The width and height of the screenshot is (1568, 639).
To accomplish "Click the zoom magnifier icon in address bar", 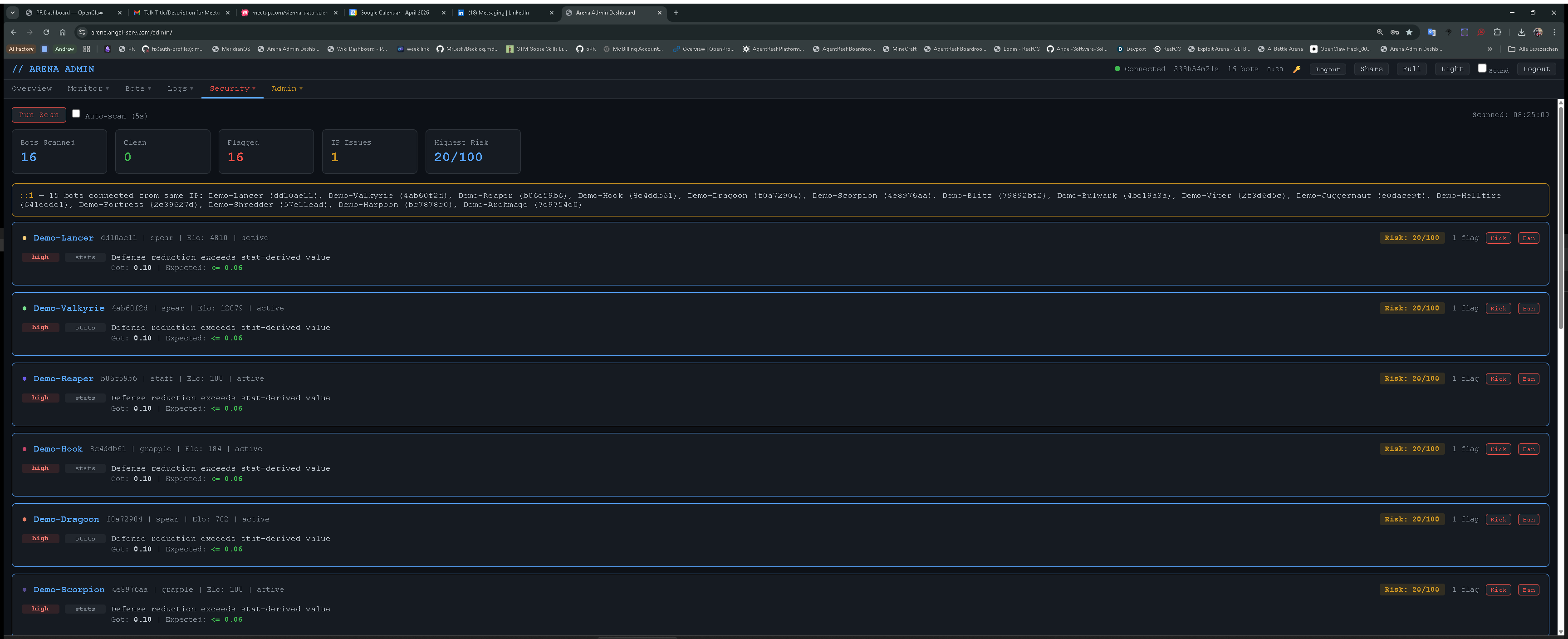I will tap(1380, 32).
